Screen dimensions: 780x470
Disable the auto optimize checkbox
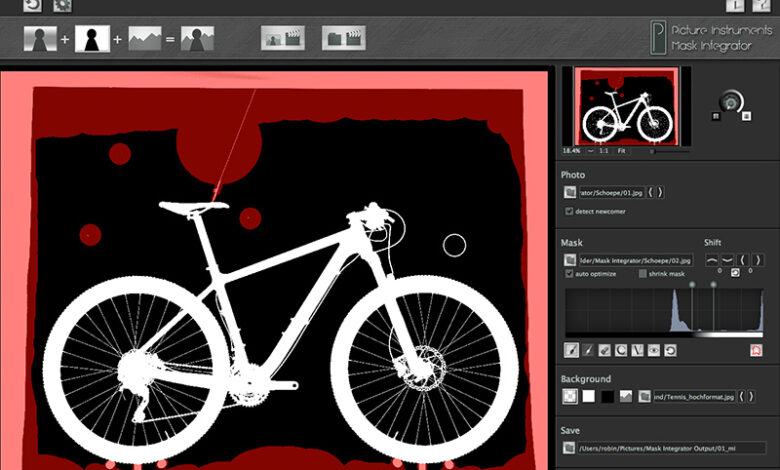coord(569,273)
